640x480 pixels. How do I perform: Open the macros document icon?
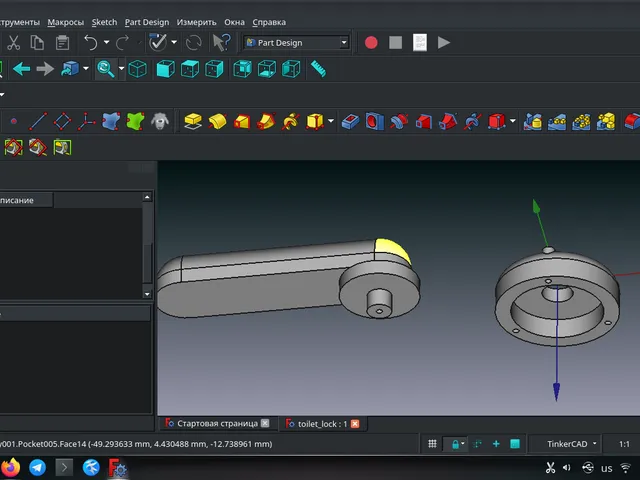point(420,42)
